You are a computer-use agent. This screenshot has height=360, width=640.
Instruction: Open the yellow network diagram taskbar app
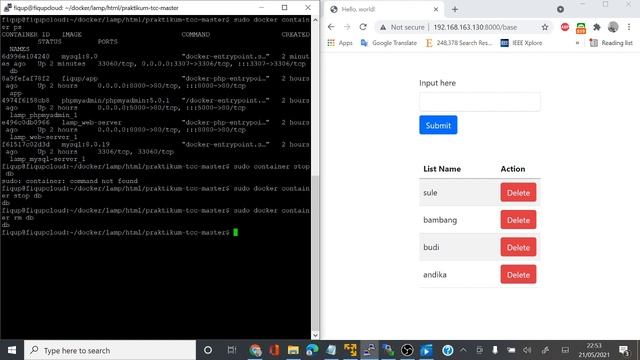pyautogui.click(x=350, y=350)
